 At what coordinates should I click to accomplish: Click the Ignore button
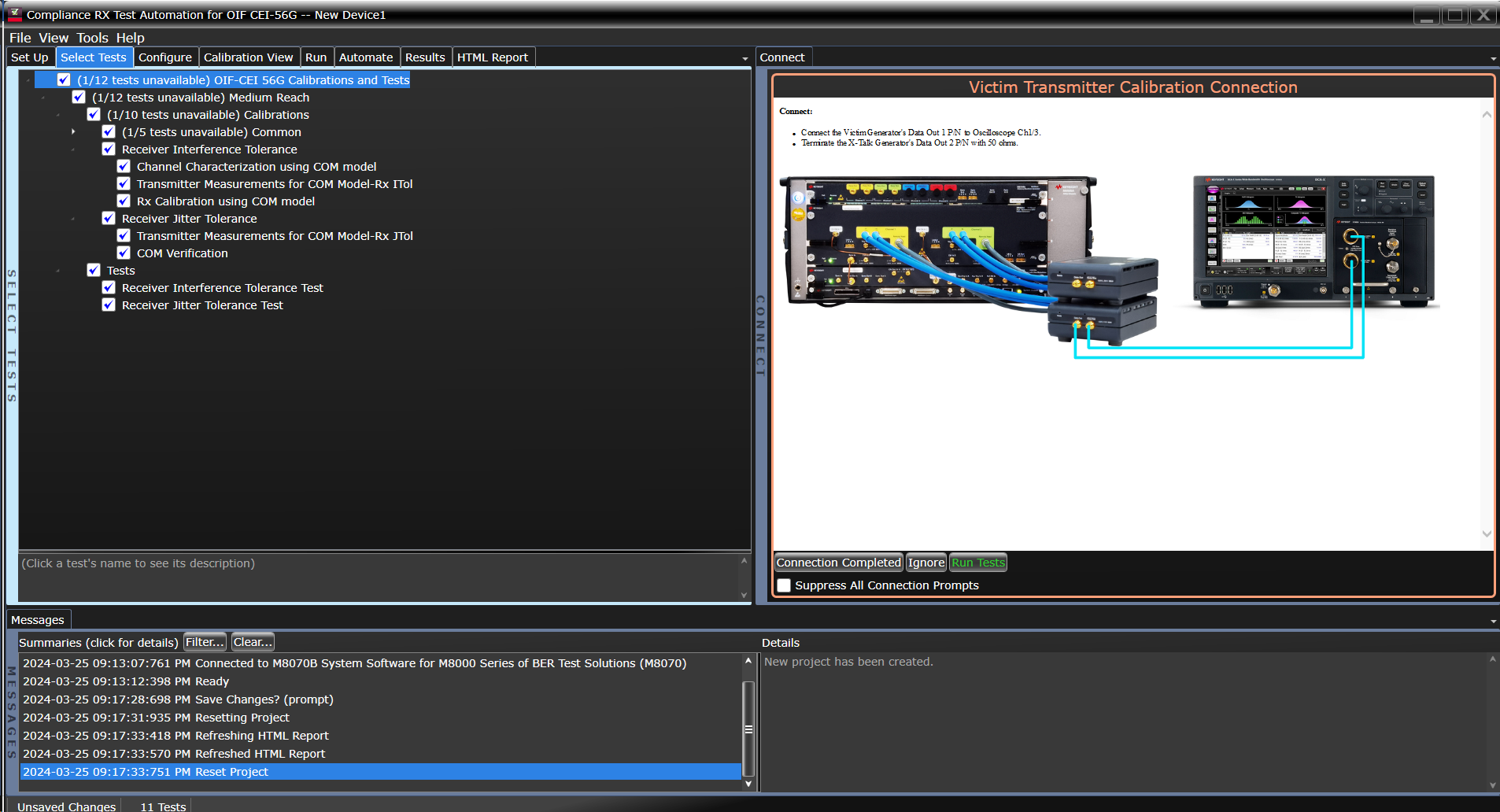click(x=925, y=562)
